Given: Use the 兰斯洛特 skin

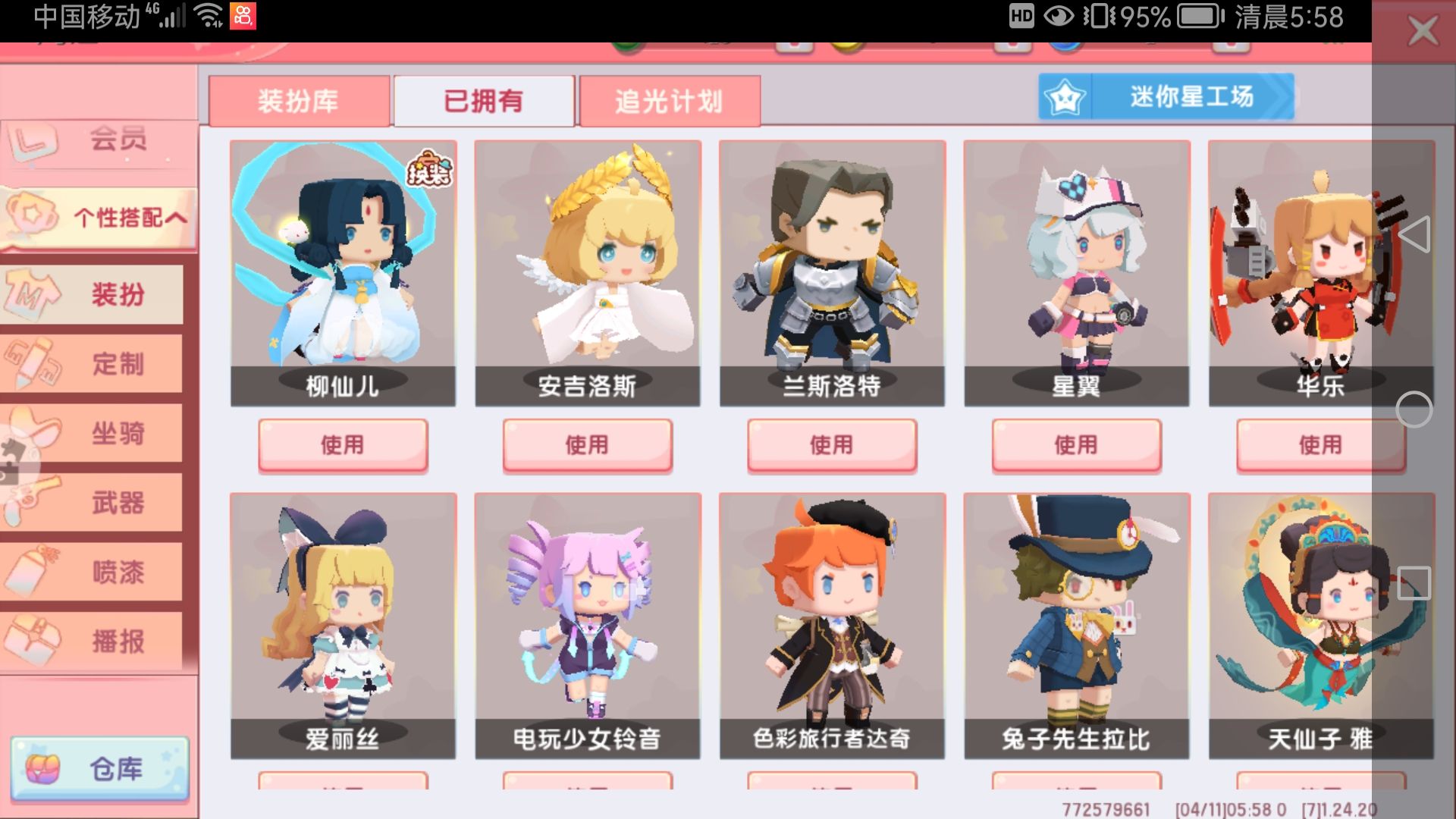Looking at the screenshot, I should point(832,445).
